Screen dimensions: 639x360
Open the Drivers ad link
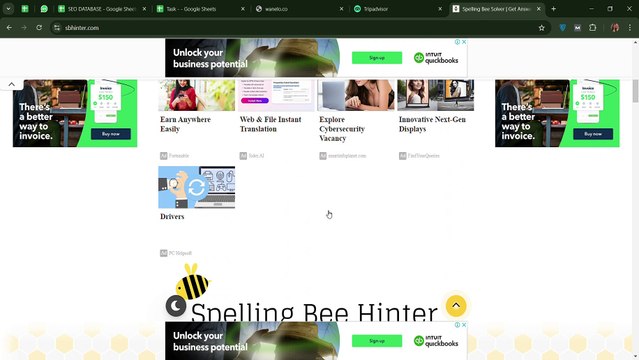(x=172, y=216)
